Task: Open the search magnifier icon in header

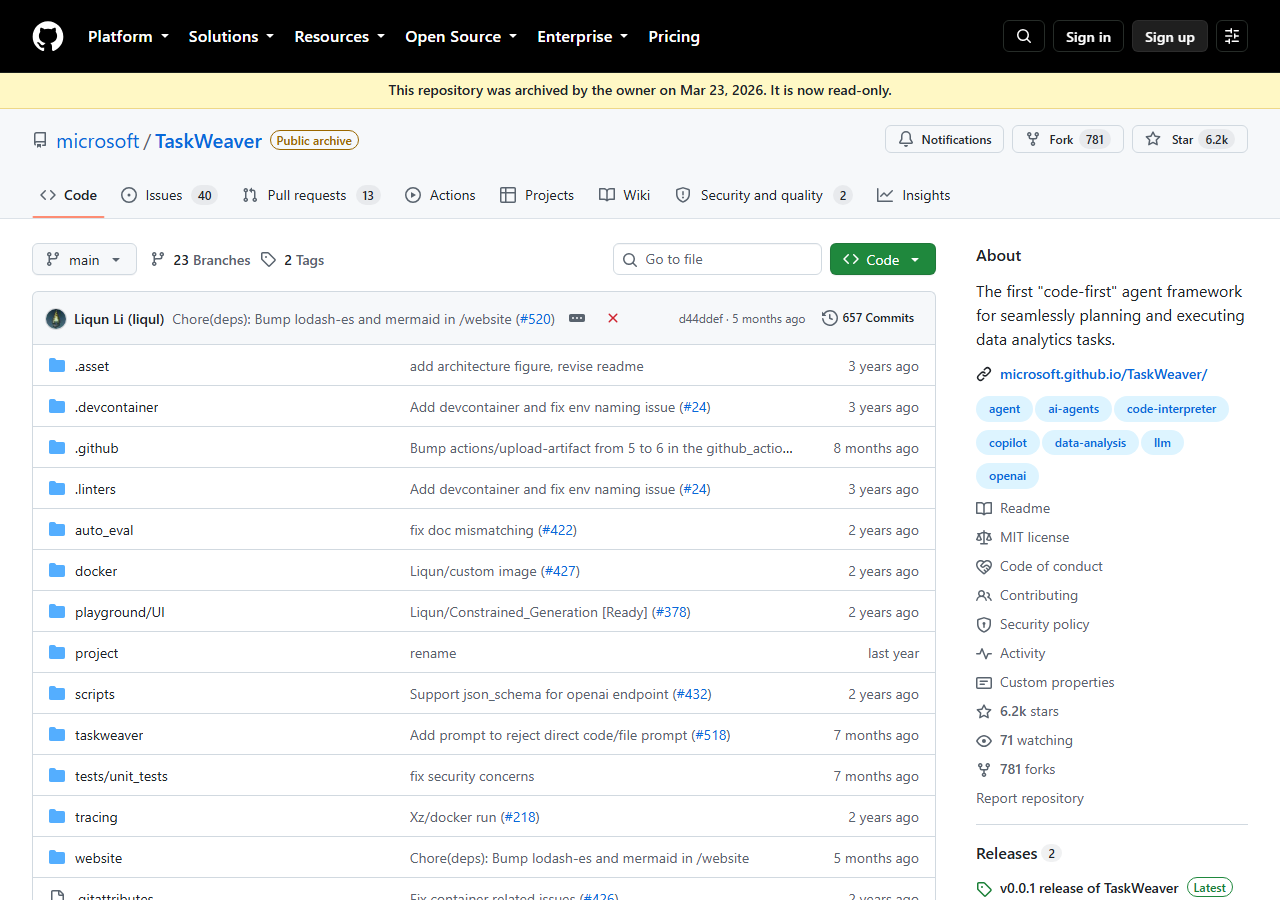Action: pos(1024,37)
